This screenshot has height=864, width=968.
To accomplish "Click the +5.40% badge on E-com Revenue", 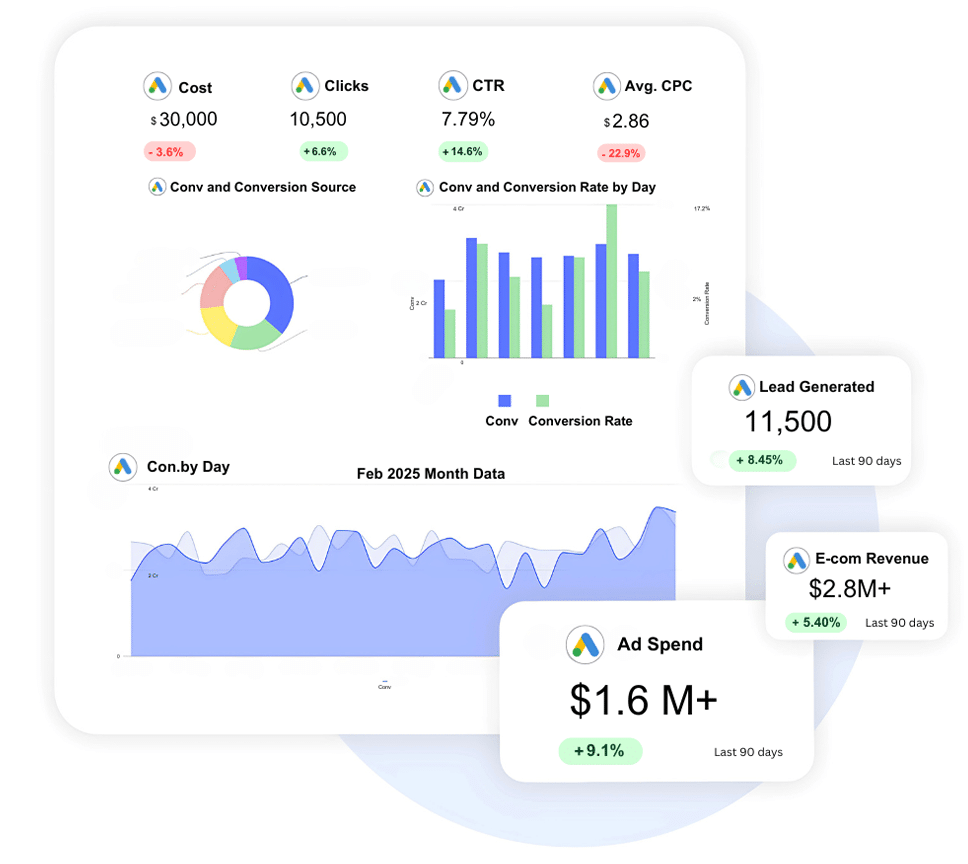I will pyautogui.click(x=816, y=622).
